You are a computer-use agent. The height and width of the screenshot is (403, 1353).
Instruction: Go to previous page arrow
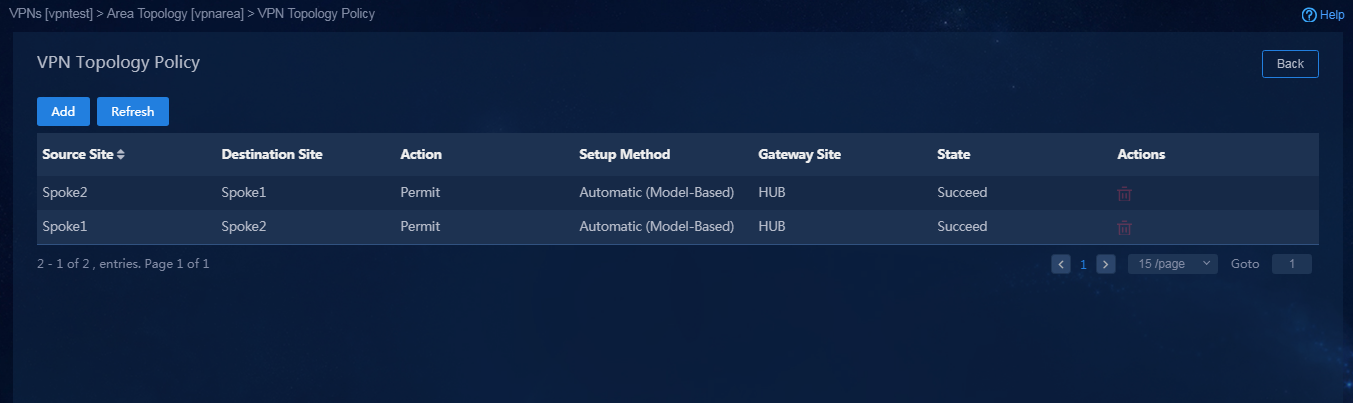coord(1061,264)
